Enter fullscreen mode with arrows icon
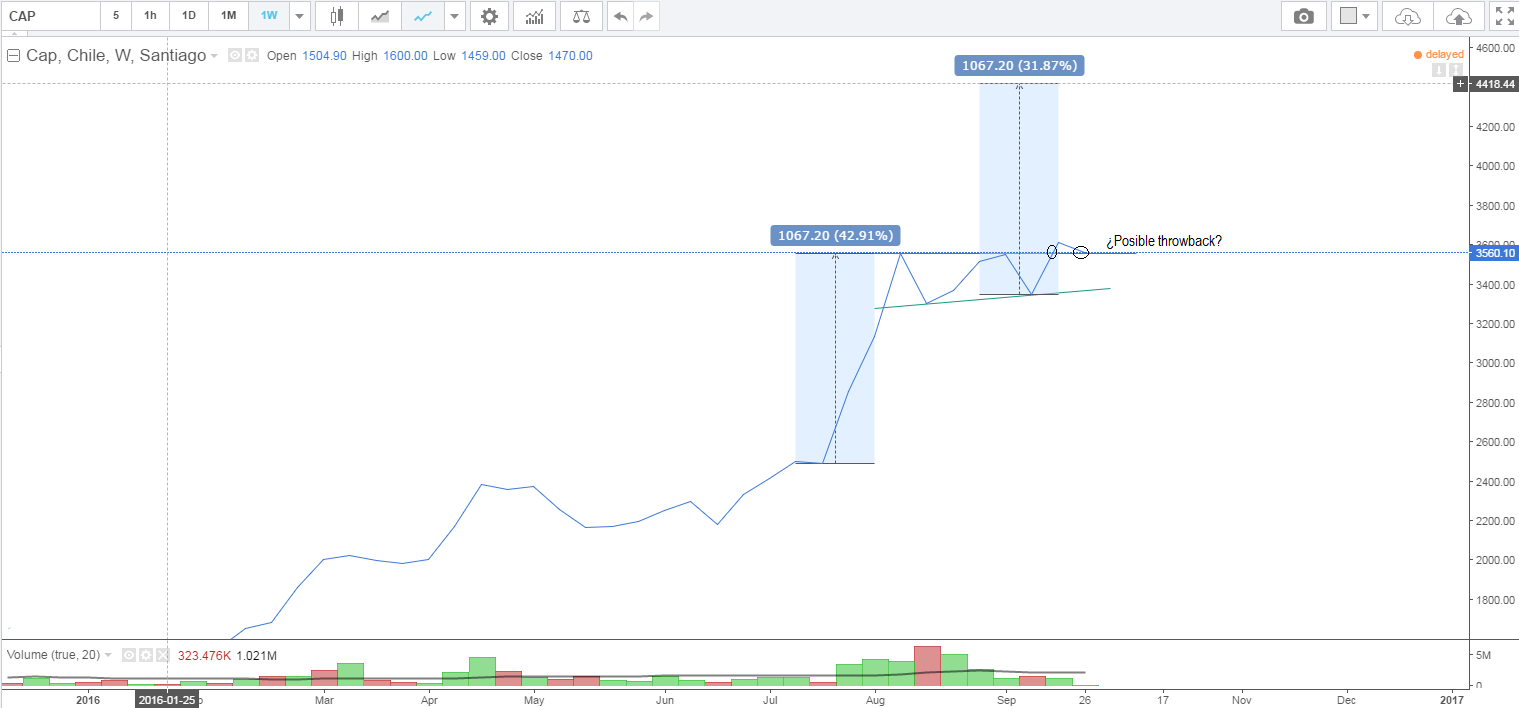 (1503, 16)
